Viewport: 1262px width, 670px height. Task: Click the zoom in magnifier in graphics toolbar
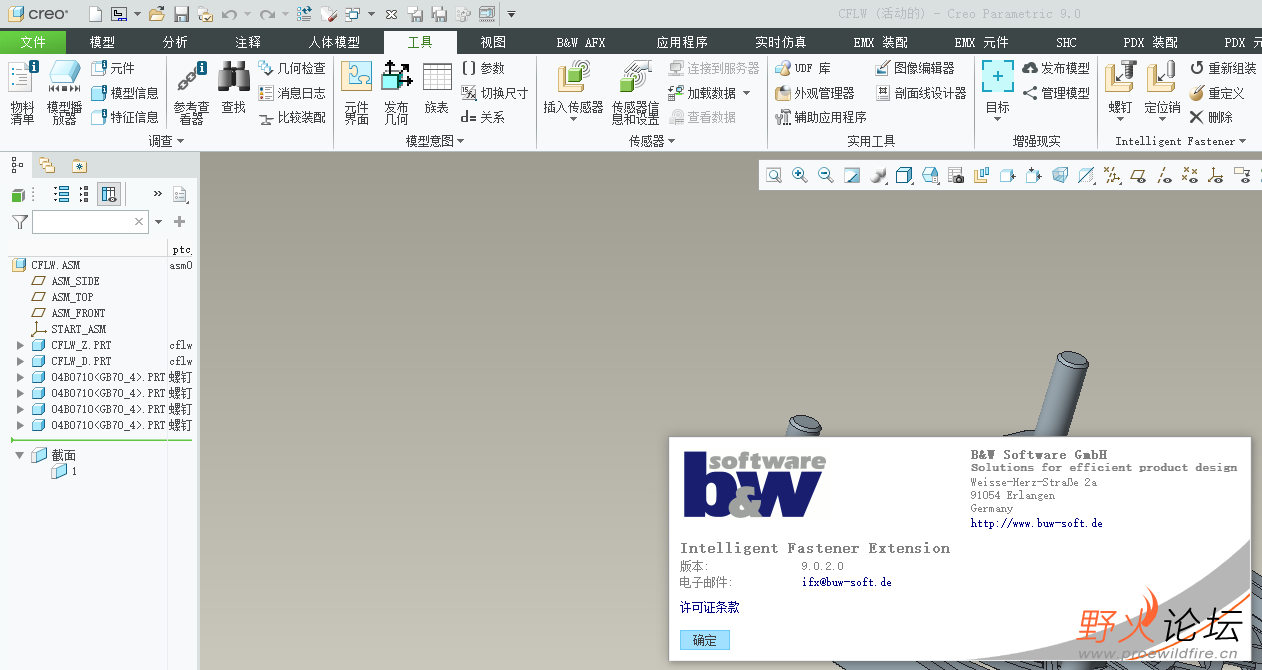(x=800, y=176)
